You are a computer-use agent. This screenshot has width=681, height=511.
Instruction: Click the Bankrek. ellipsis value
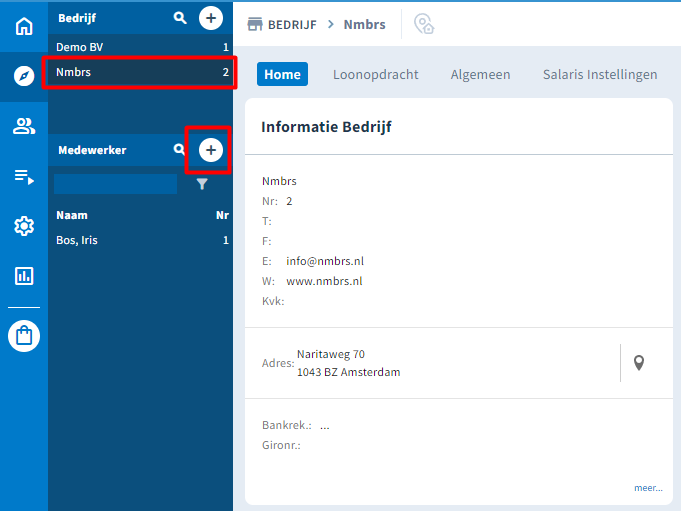click(325, 425)
